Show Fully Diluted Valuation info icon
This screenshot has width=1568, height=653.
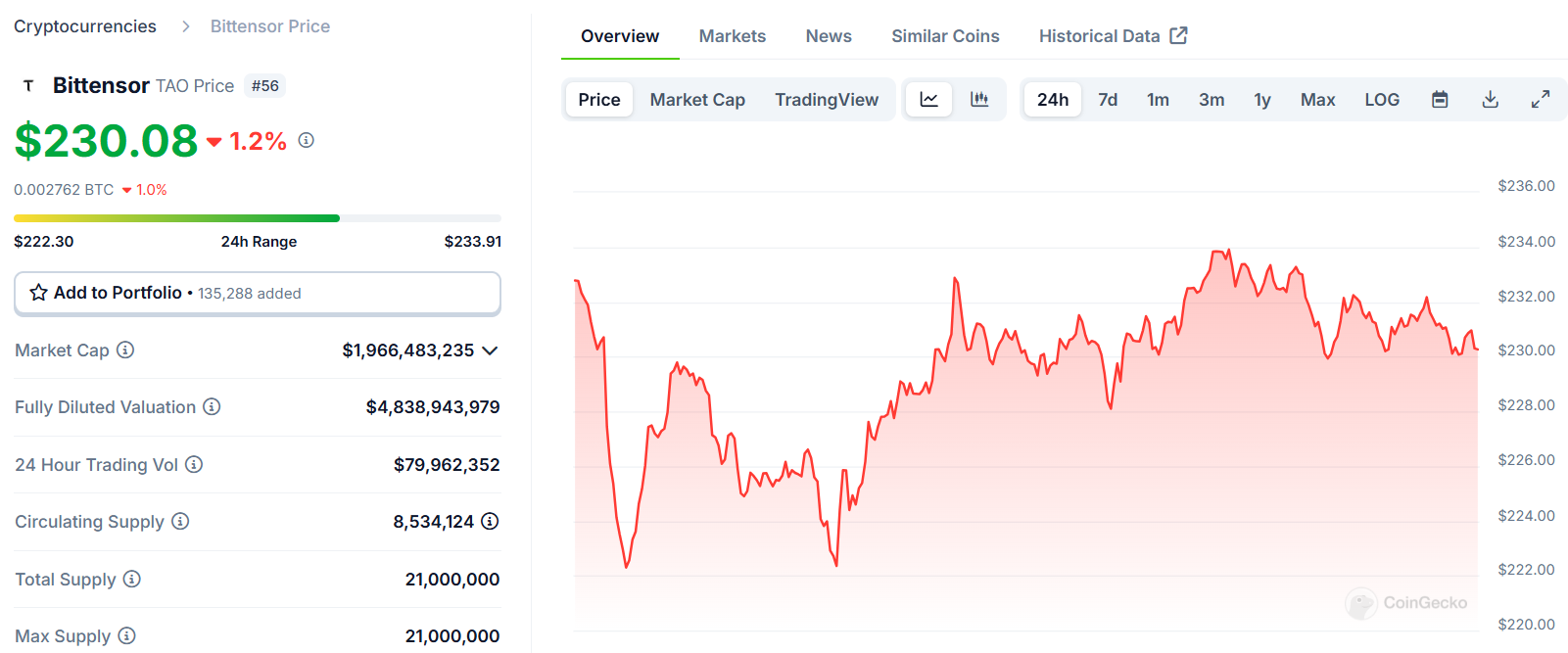point(212,406)
